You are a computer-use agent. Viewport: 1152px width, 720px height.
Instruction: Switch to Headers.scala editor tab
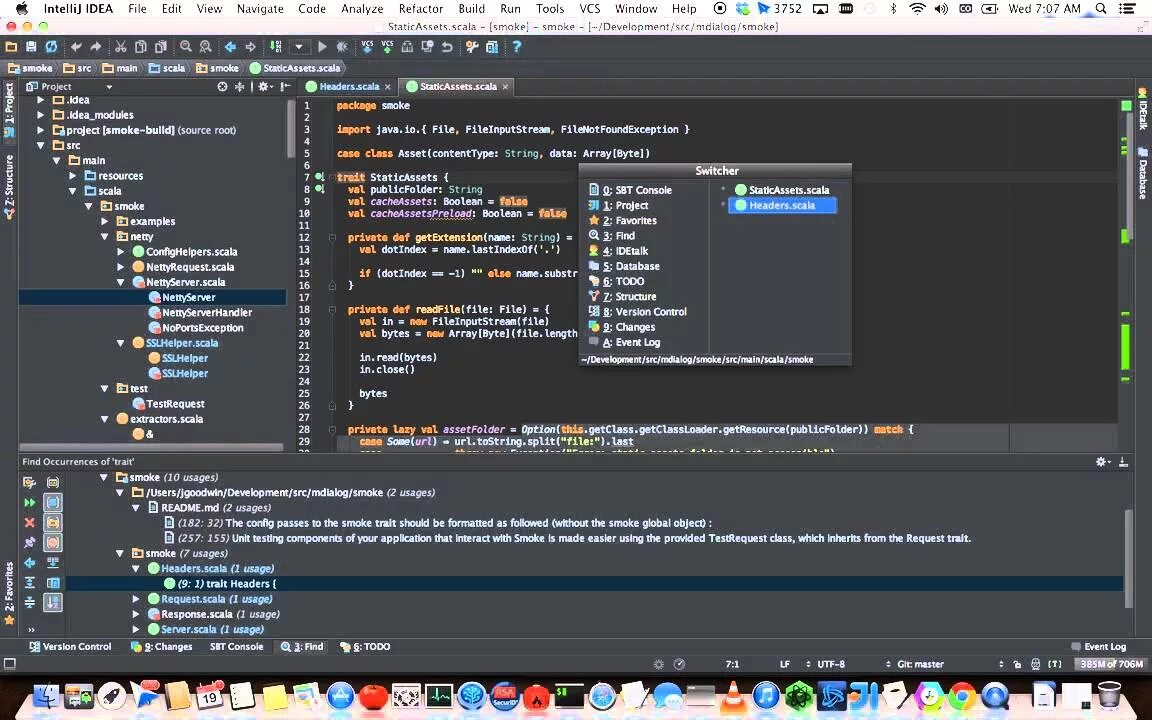[x=348, y=87]
